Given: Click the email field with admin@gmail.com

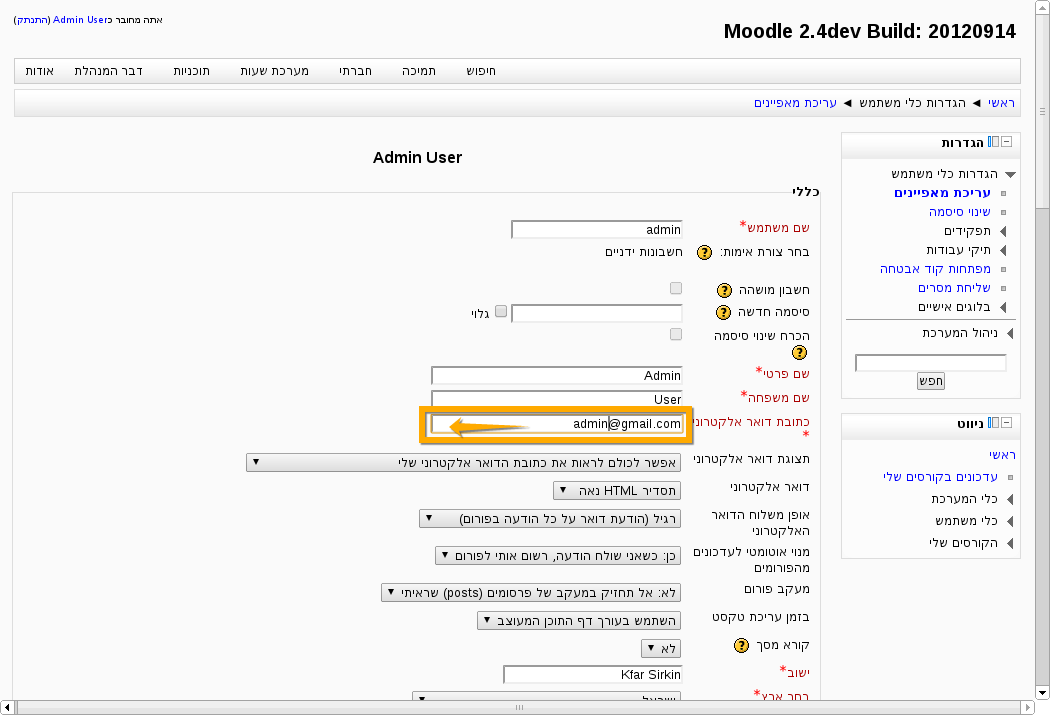Looking at the screenshot, I should [x=556, y=424].
